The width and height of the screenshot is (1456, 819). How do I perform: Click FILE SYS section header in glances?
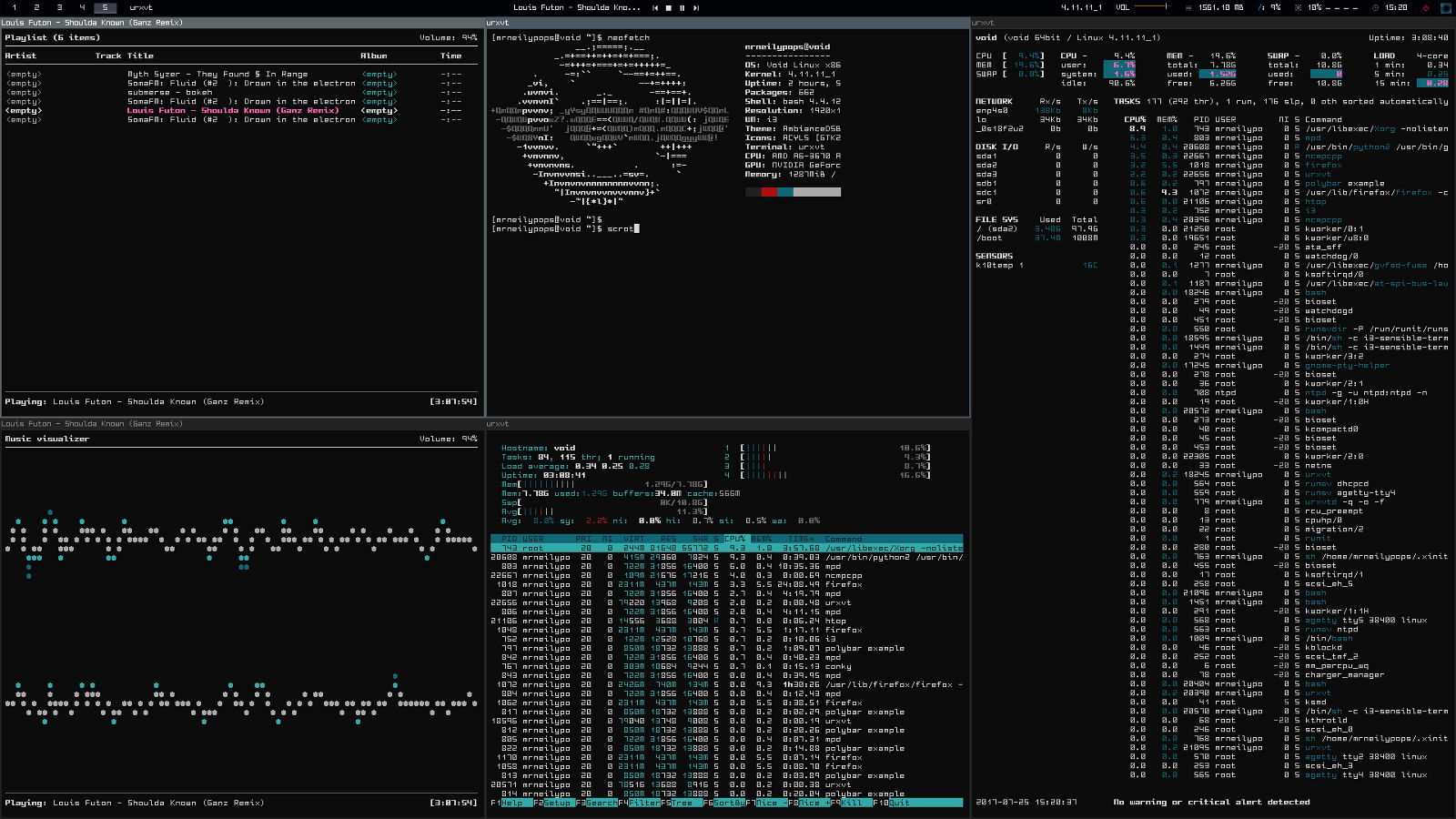997,220
